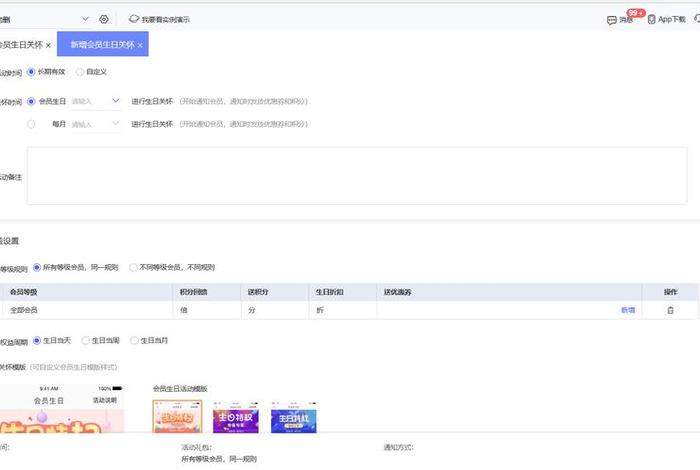Click the 会员生日活动模版 label
Viewport: 700px width, 470px height.
tap(180, 389)
